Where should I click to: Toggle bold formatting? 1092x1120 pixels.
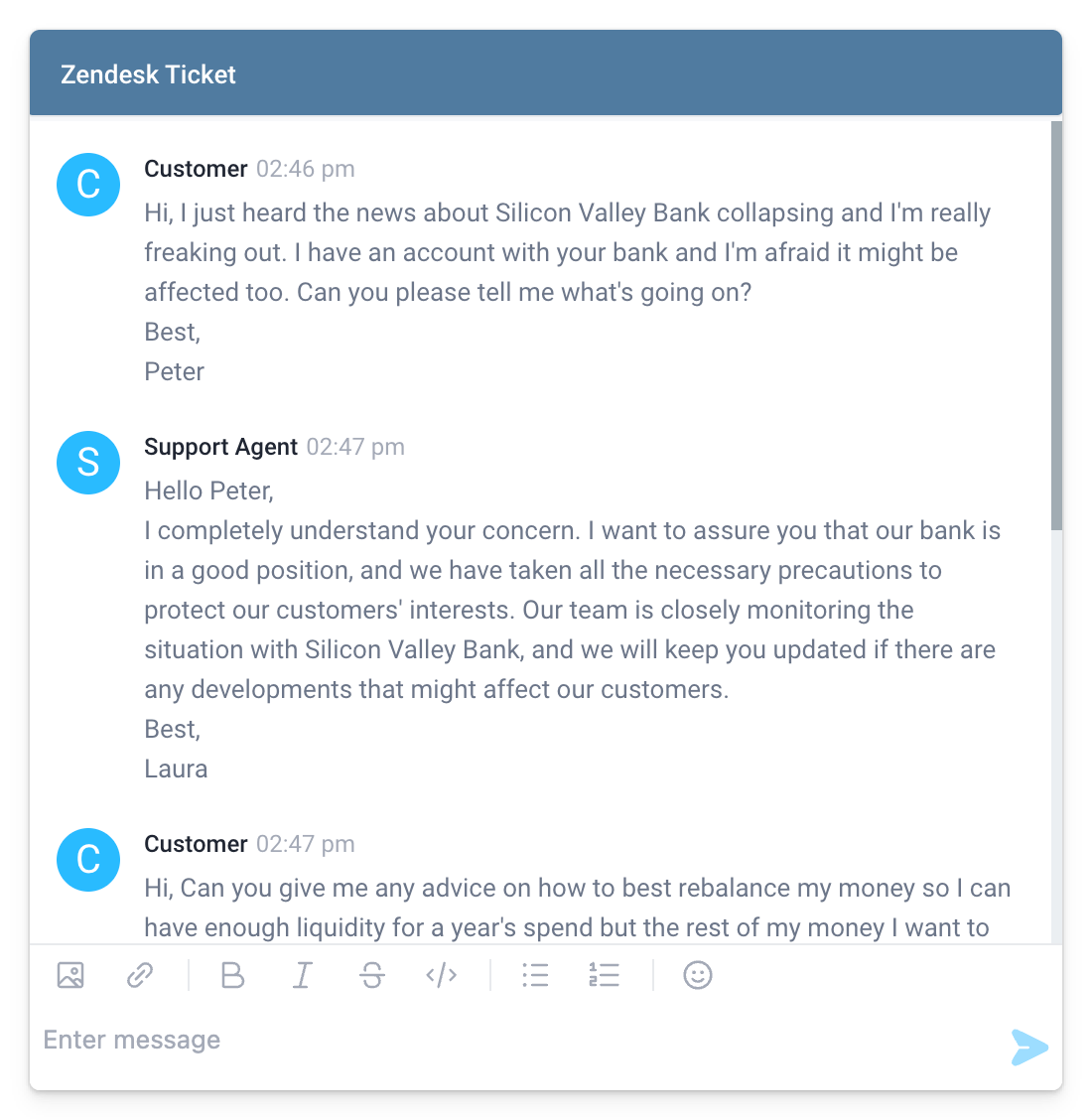[x=232, y=975]
